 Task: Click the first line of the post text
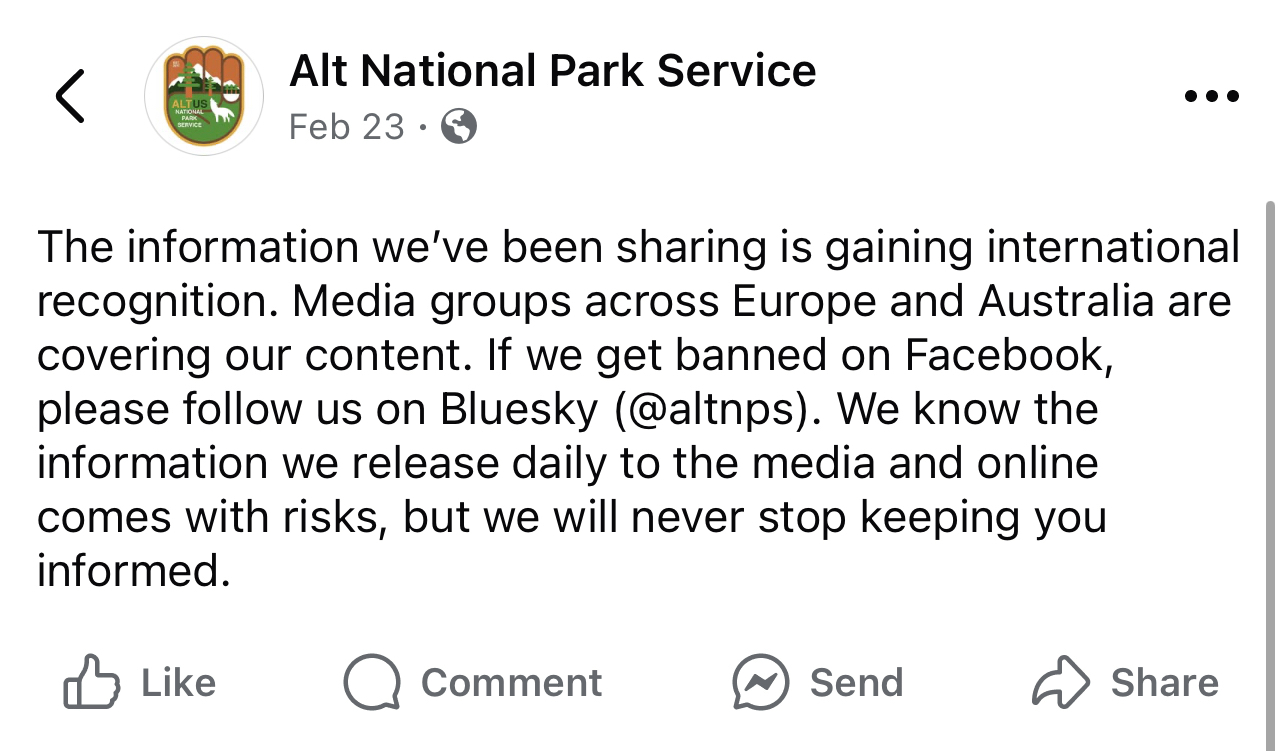point(638,248)
